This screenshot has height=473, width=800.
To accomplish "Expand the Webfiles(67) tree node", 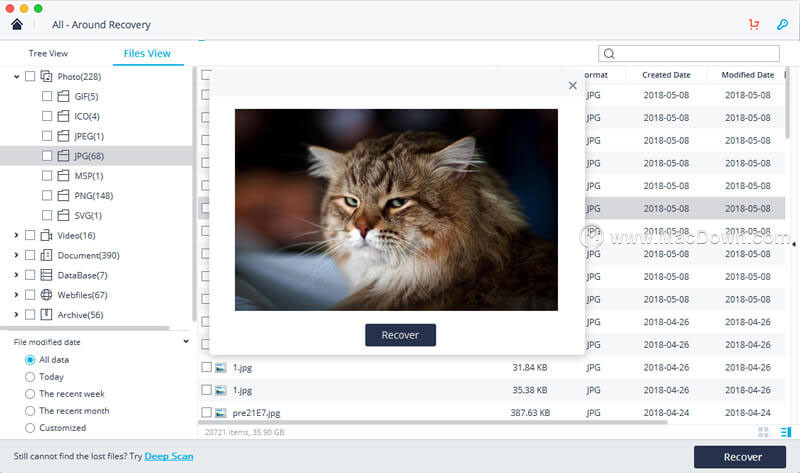I will (x=16, y=295).
